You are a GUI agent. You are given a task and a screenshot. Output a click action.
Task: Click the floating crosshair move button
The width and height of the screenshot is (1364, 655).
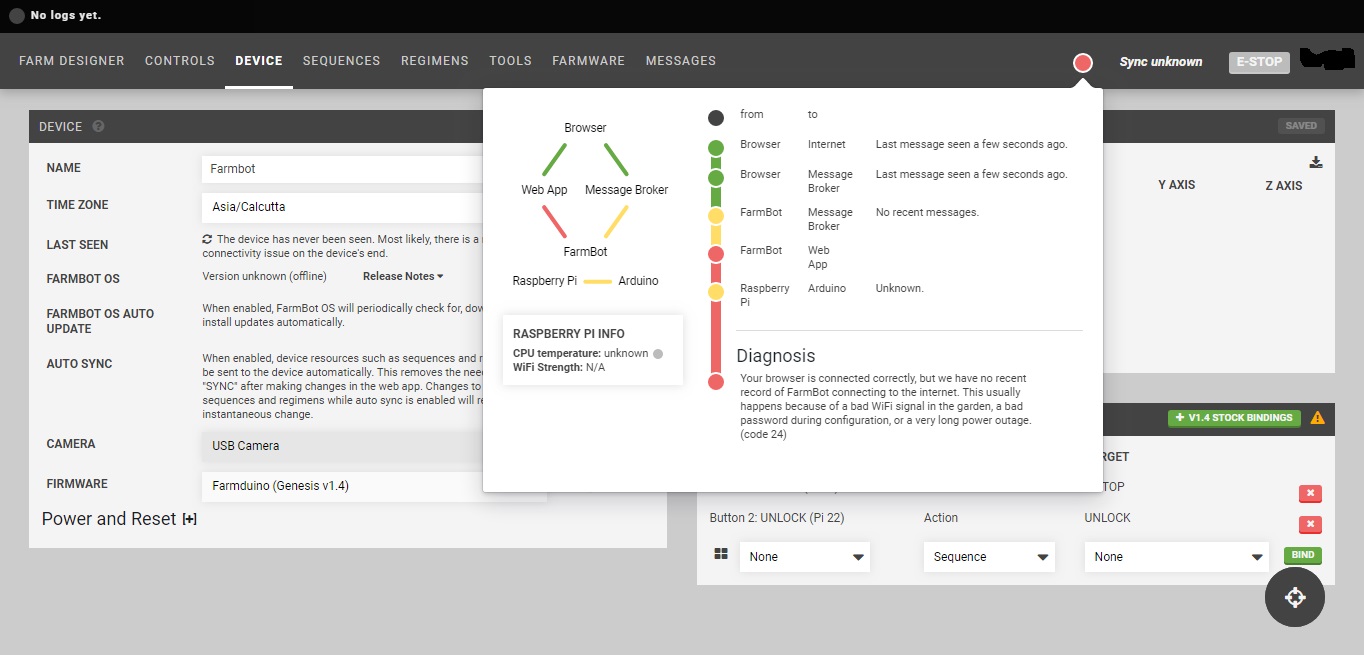(1294, 597)
